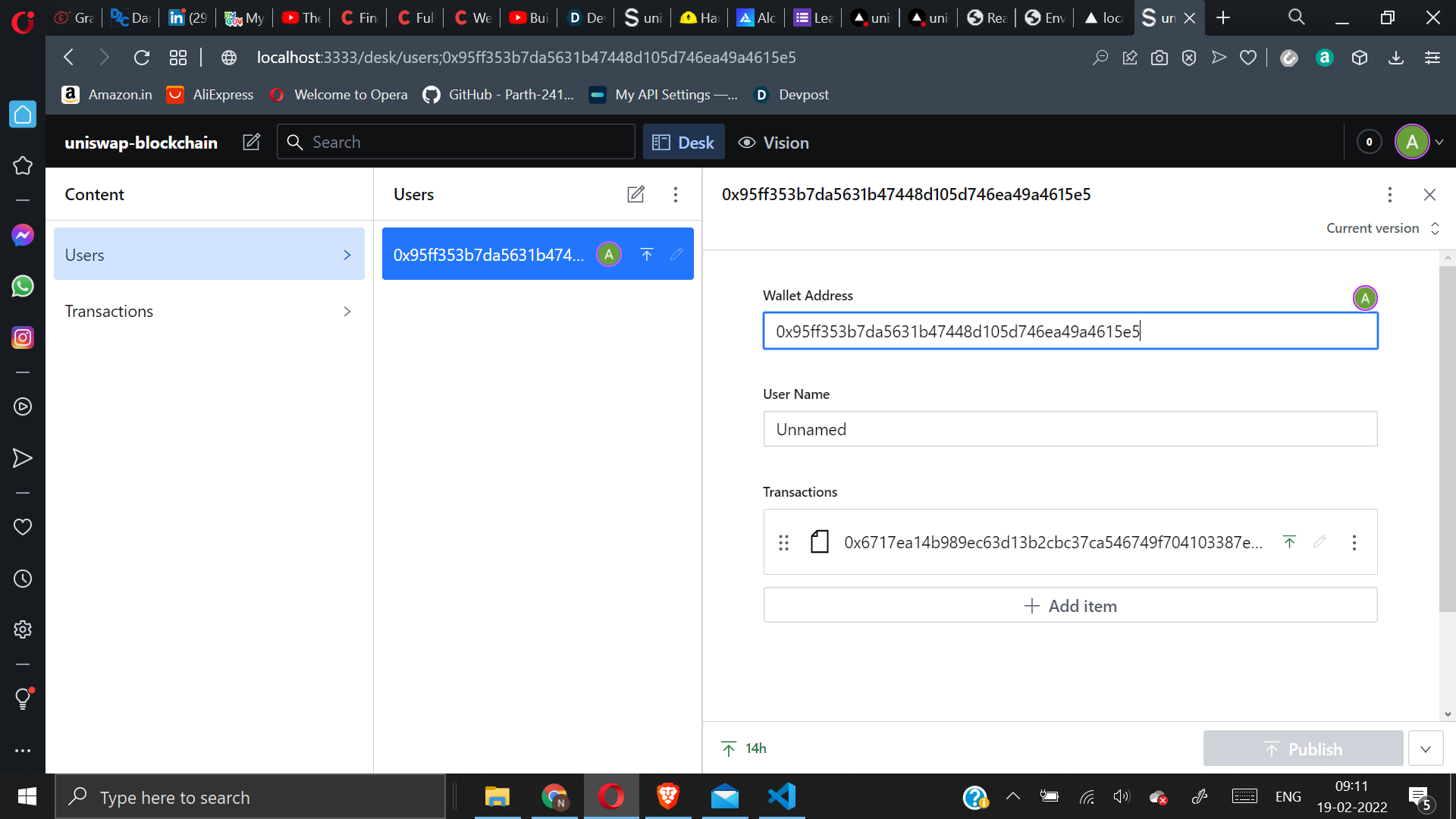This screenshot has height=819, width=1456.
Task: Open WhatsApp from Opera sidebar
Action: pyautogui.click(x=23, y=286)
